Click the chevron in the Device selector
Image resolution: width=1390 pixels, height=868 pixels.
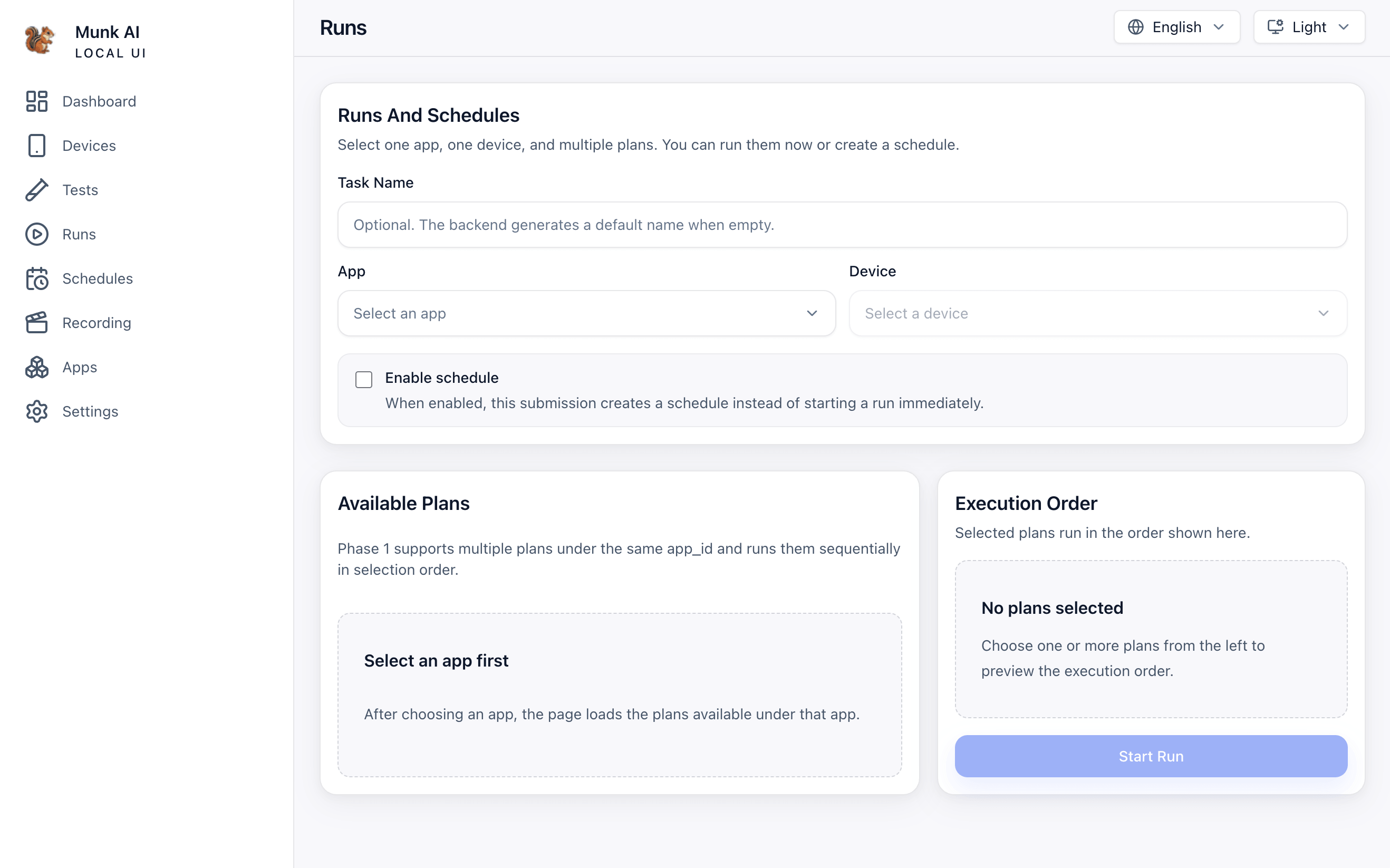tap(1323, 313)
